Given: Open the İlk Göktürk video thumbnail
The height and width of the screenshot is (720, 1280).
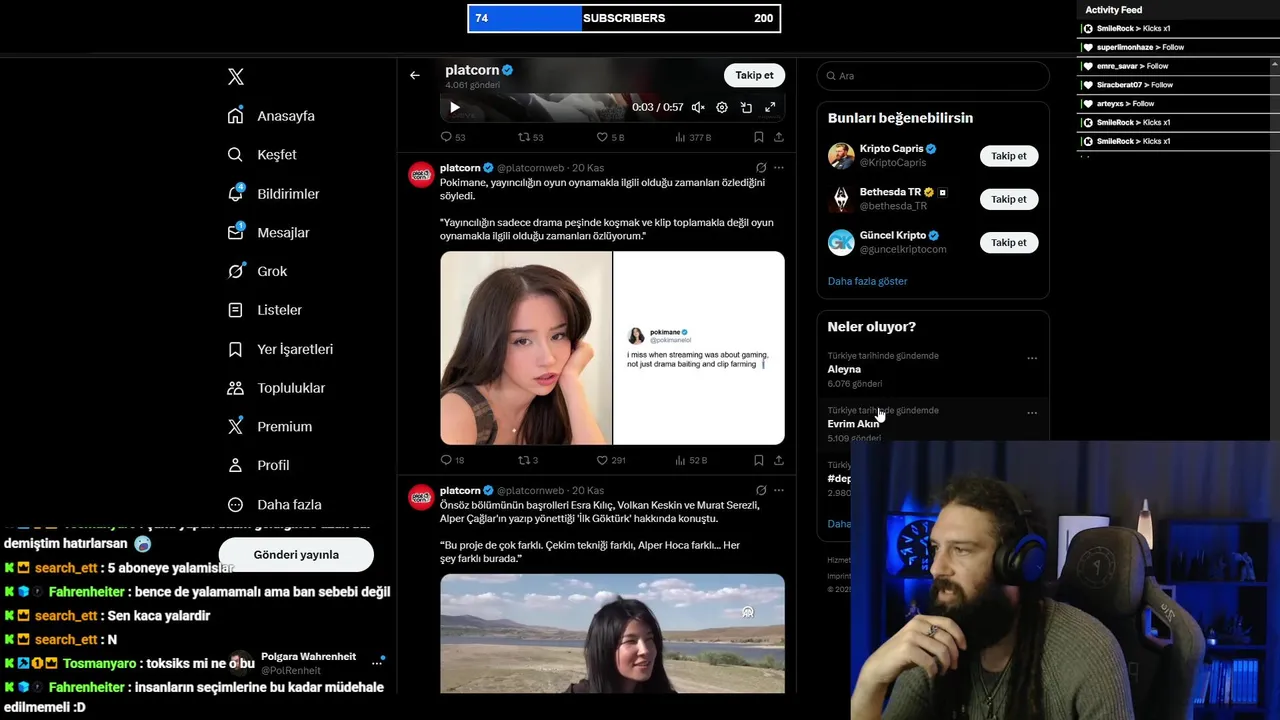Looking at the screenshot, I should [612, 633].
